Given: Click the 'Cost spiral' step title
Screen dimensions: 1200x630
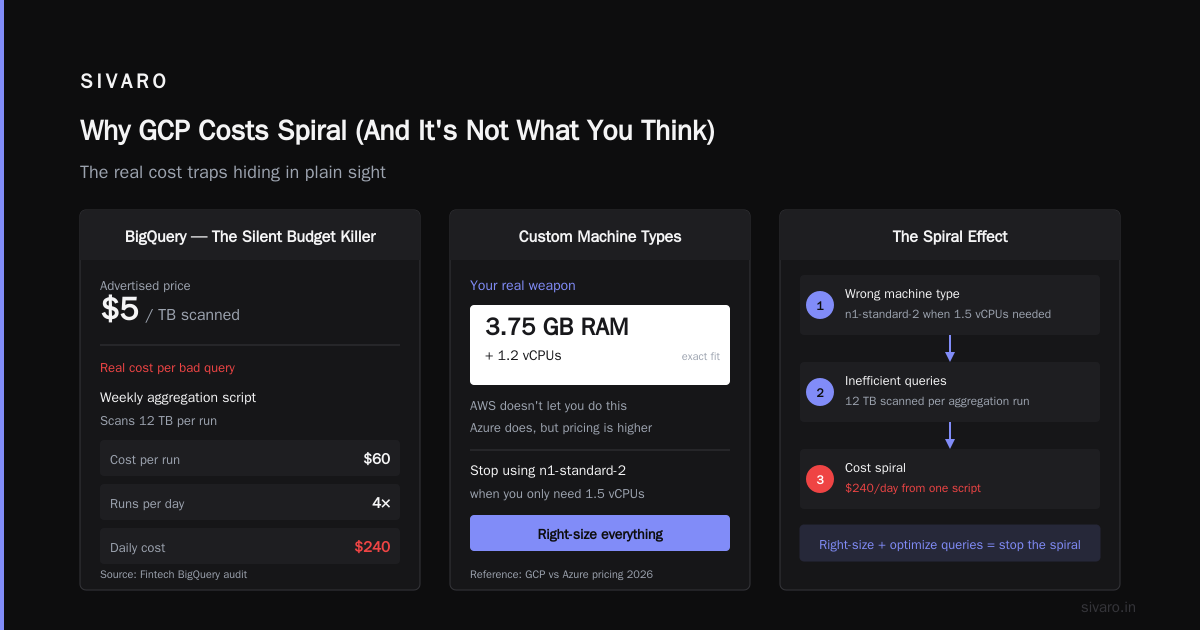Looking at the screenshot, I should point(875,468).
